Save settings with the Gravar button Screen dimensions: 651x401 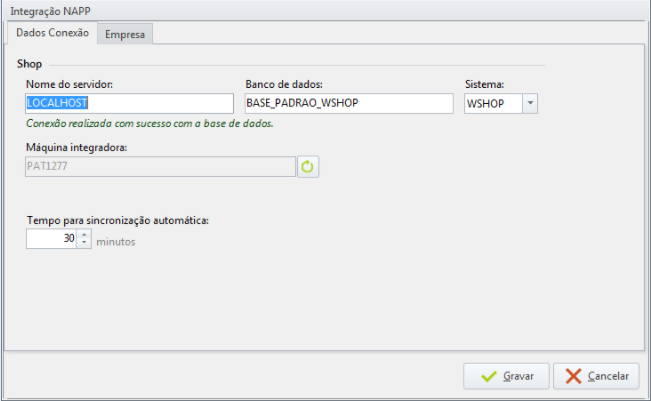tap(507, 377)
